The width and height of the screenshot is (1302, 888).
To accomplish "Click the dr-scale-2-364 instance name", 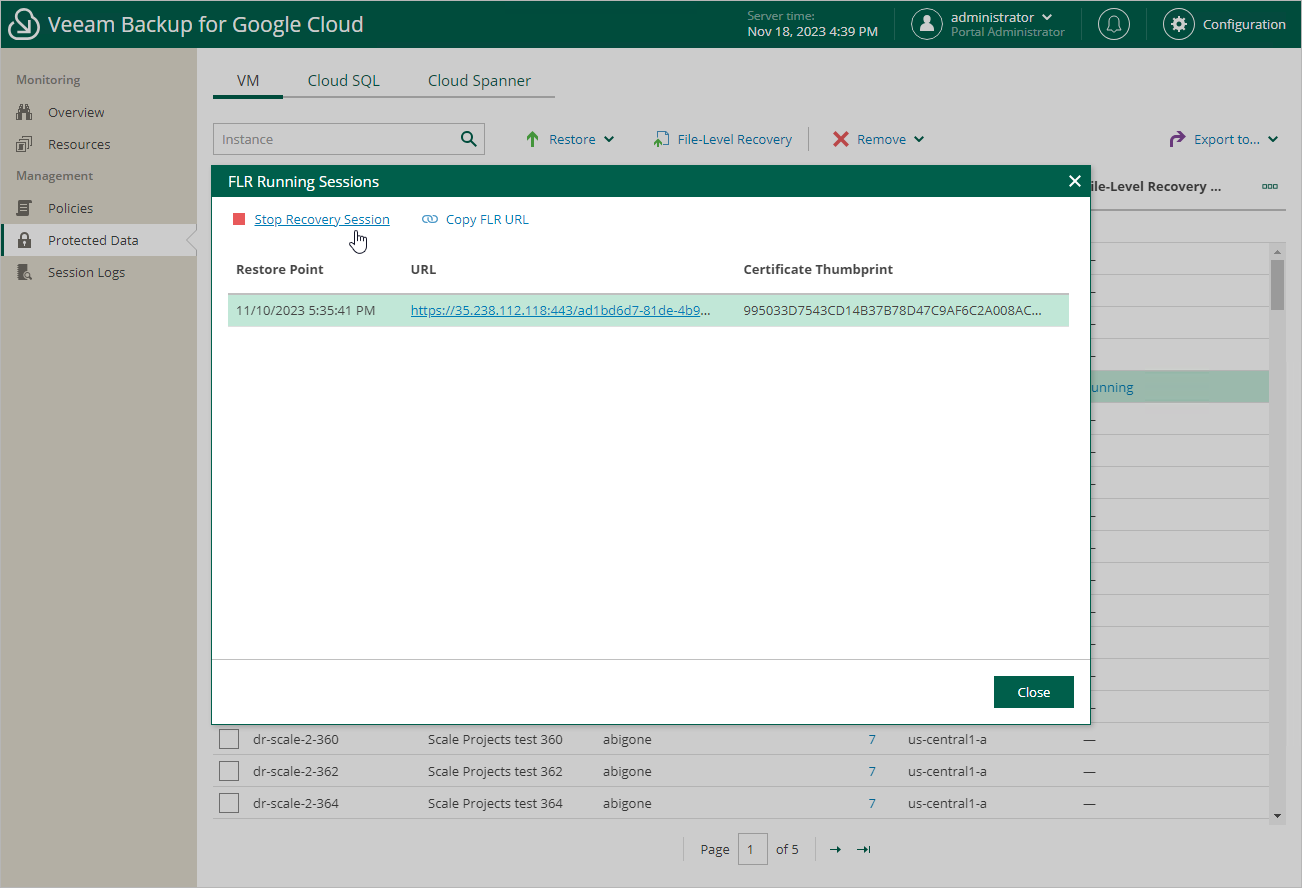I will pyautogui.click(x=296, y=804).
